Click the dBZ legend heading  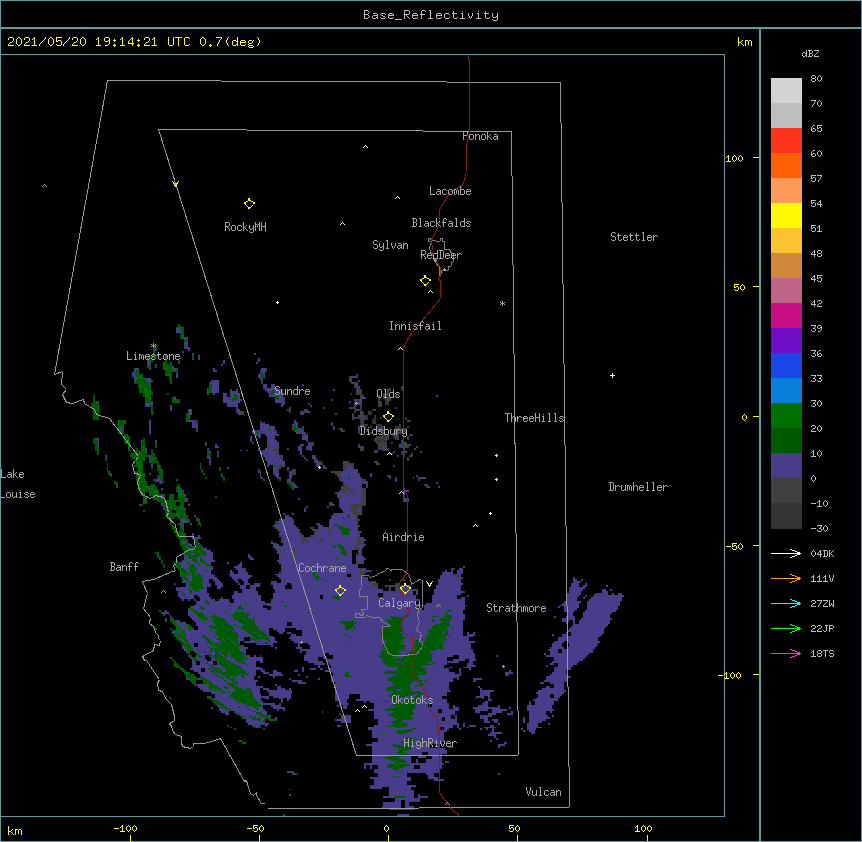coord(810,54)
